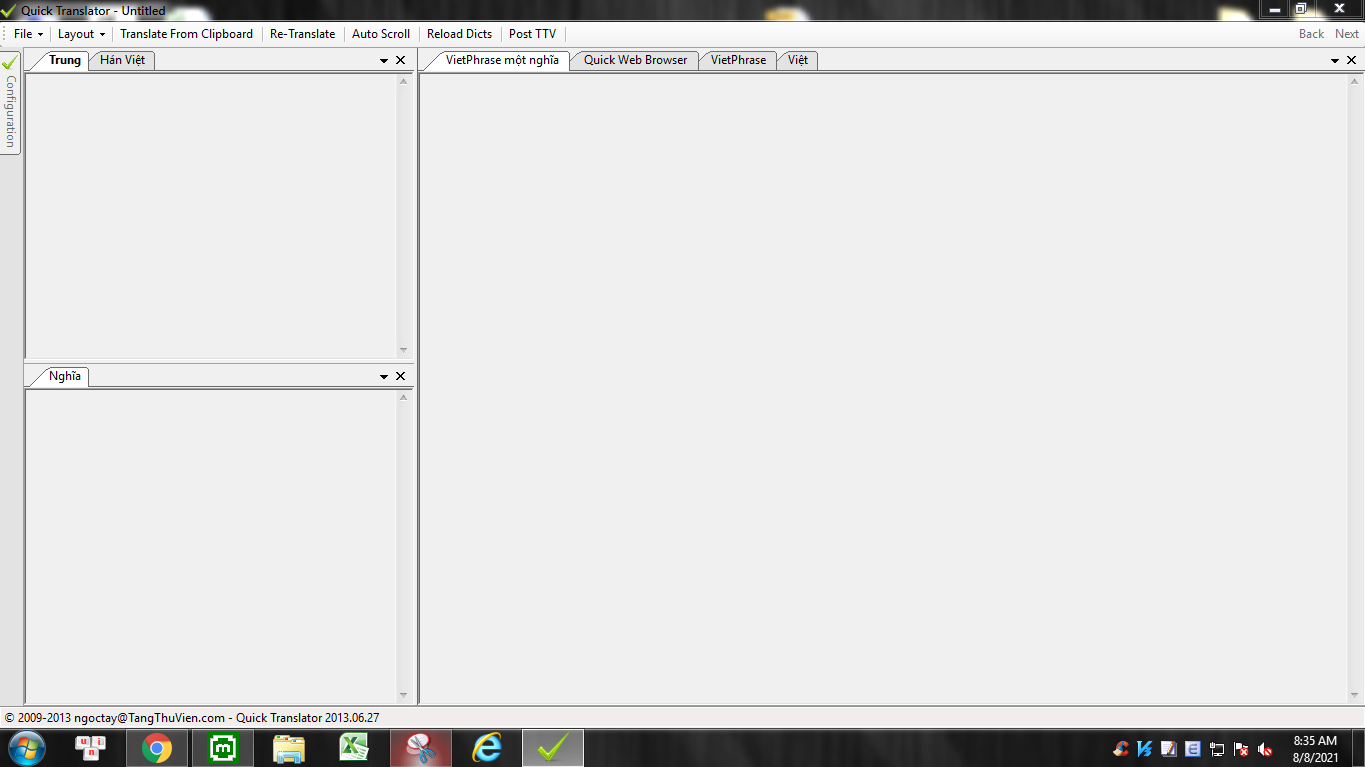This screenshot has height=767, width=1365.
Task: Click the volume icon in system tray
Action: point(1265,749)
